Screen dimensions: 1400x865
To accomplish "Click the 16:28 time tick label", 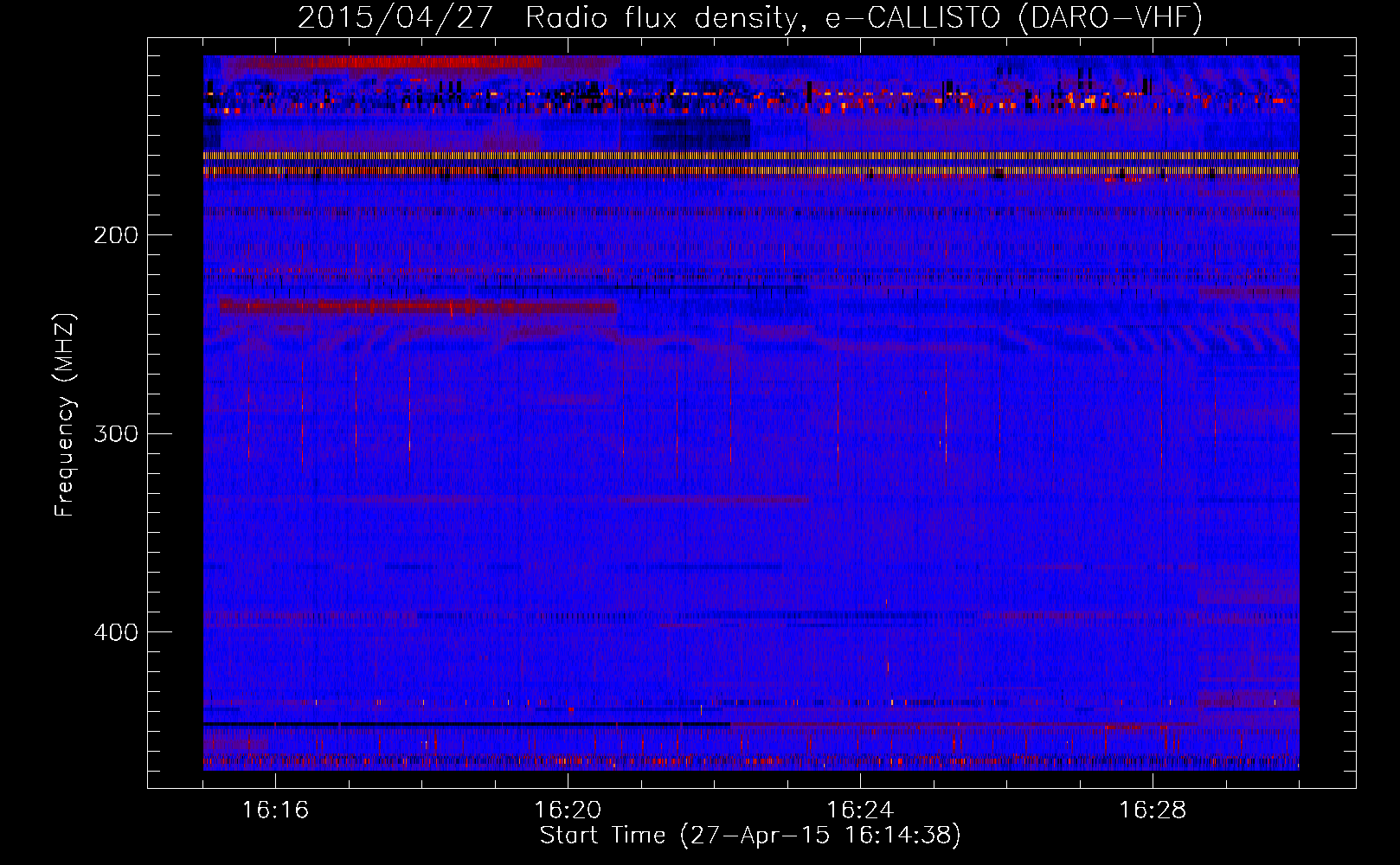I will point(1153,810).
